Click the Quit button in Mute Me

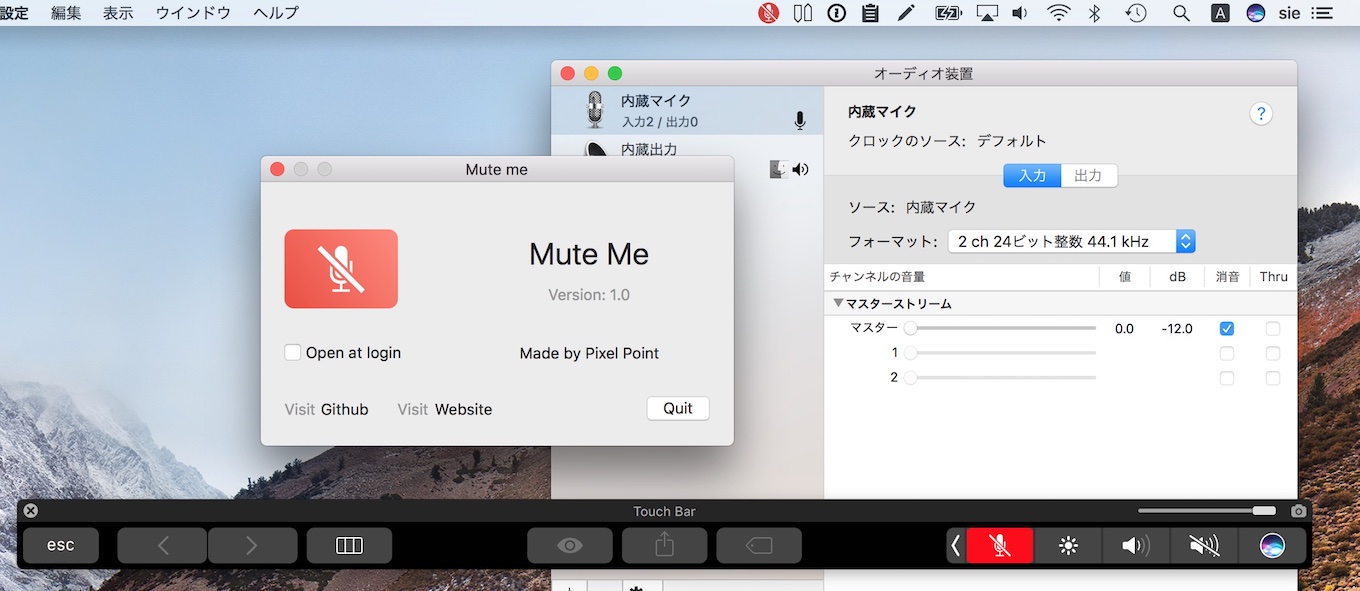pyautogui.click(x=678, y=408)
